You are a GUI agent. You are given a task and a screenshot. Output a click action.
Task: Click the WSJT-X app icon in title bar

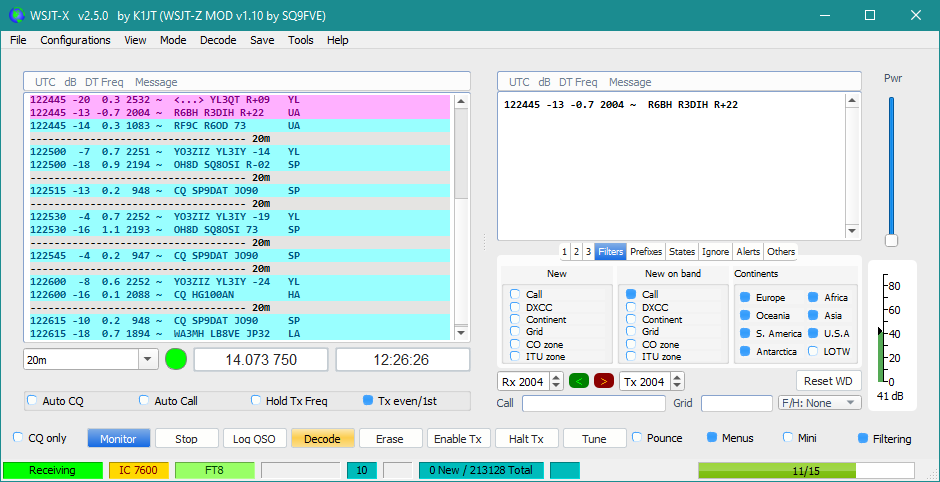click(16, 15)
